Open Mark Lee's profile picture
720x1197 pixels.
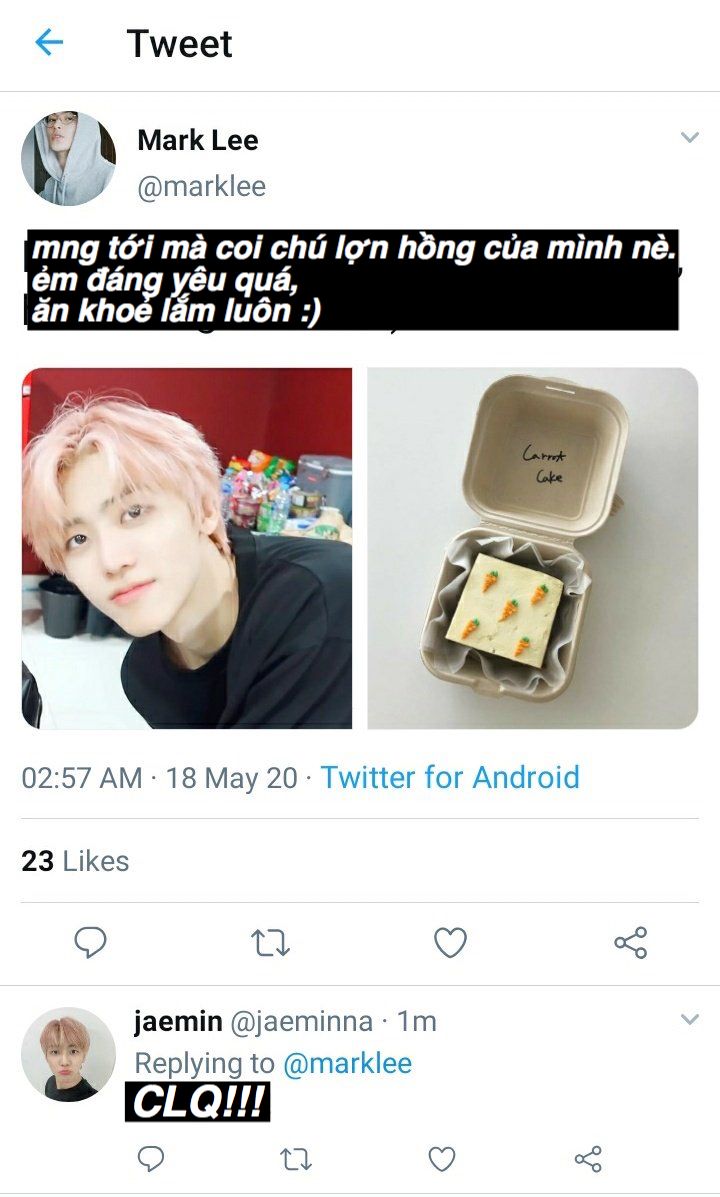(x=68, y=158)
